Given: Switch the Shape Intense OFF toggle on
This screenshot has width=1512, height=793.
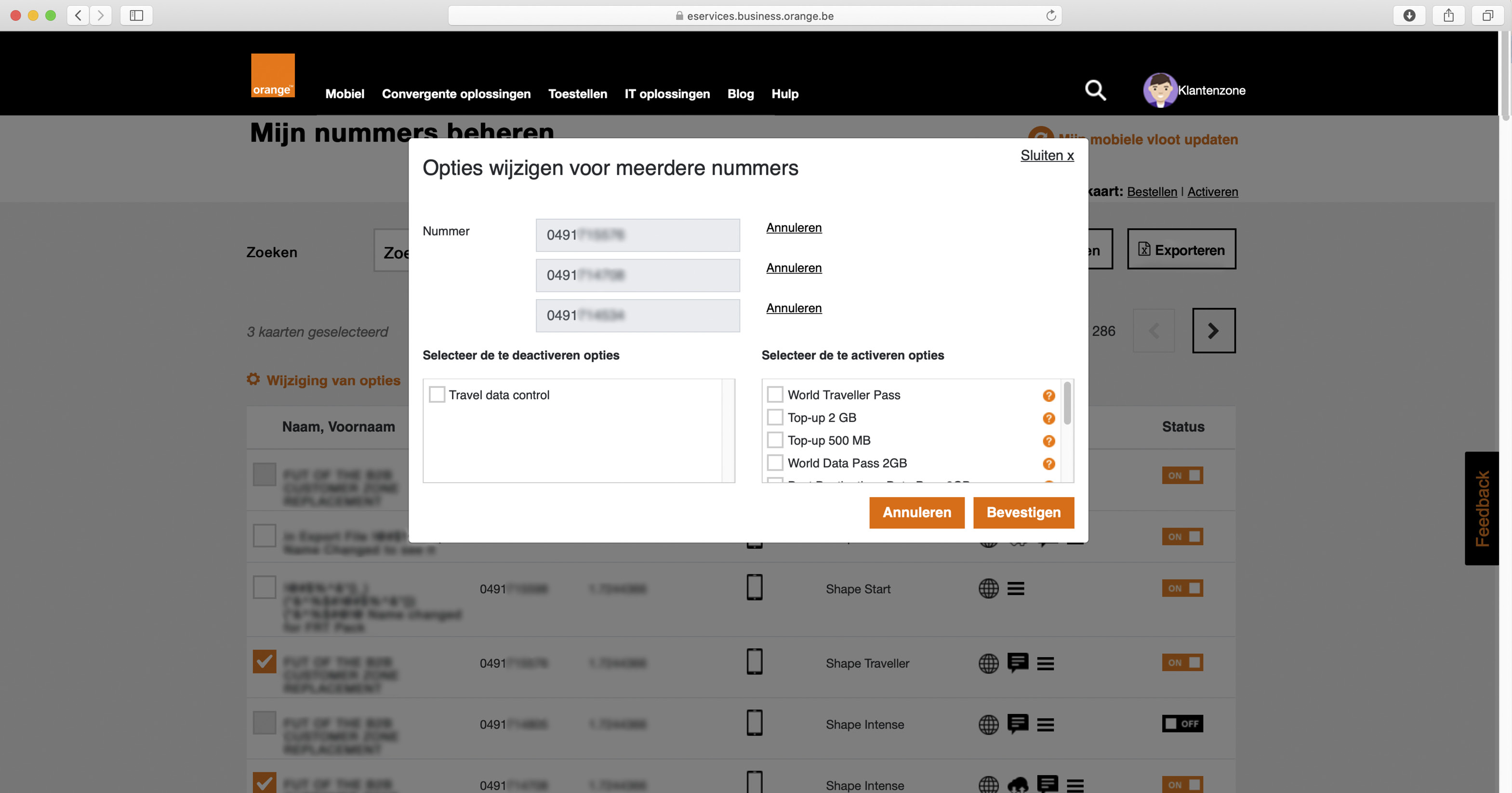Looking at the screenshot, I should [x=1183, y=724].
